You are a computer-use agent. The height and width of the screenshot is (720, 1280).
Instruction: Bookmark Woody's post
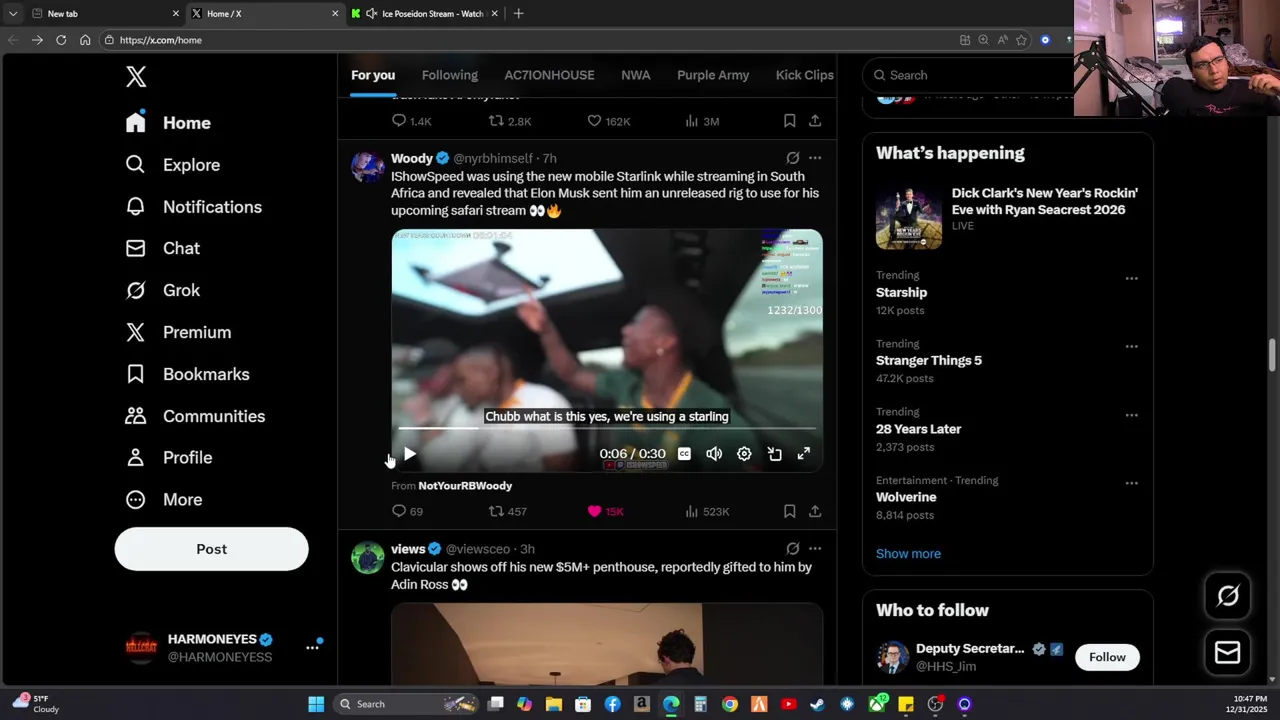[789, 511]
